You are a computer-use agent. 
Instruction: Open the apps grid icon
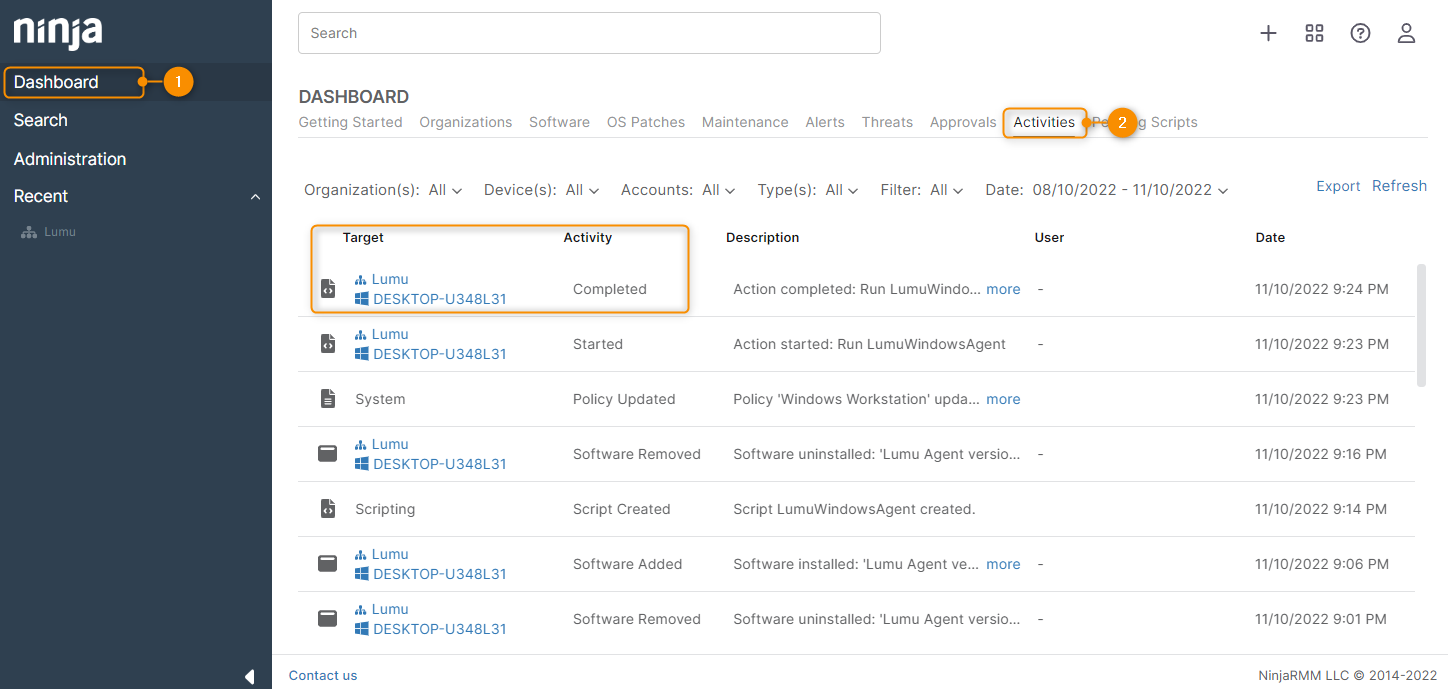tap(1314, 33)
